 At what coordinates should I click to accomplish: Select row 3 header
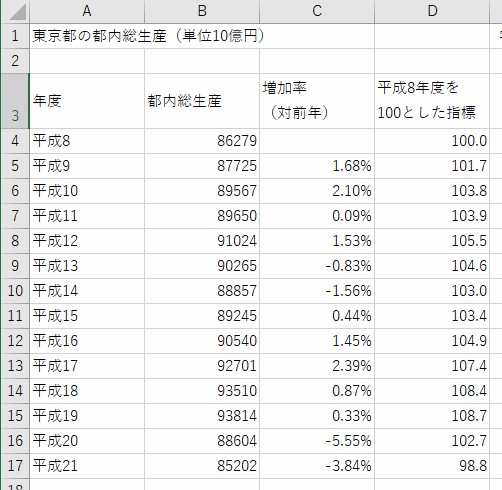coord(15,101)
